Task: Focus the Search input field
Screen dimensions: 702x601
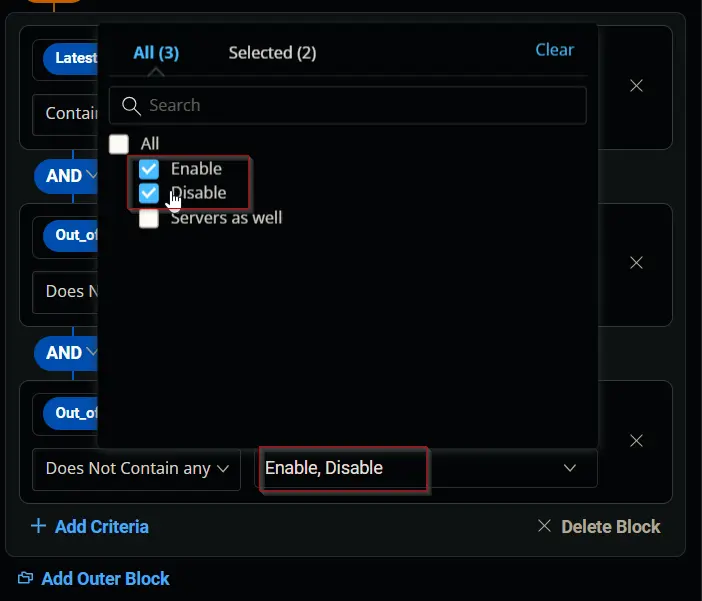Action: (x=348, y=106)
